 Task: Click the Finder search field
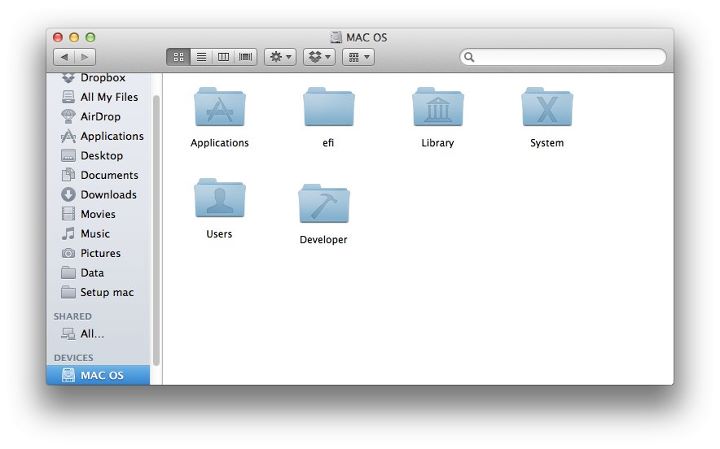click(x=563, y=57)
